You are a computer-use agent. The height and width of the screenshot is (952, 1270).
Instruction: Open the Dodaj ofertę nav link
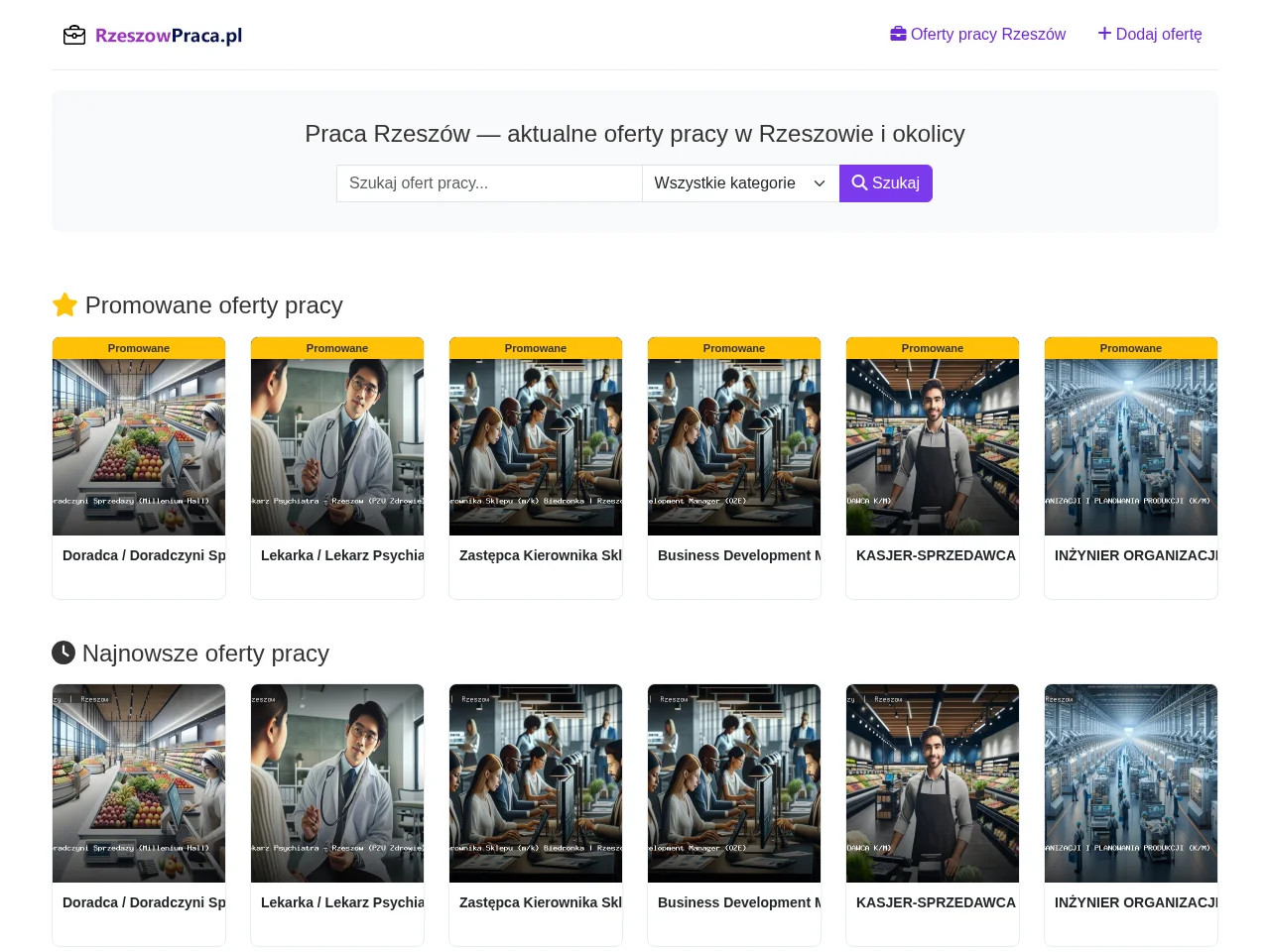pyautogui.click(x=1150, y=34)
